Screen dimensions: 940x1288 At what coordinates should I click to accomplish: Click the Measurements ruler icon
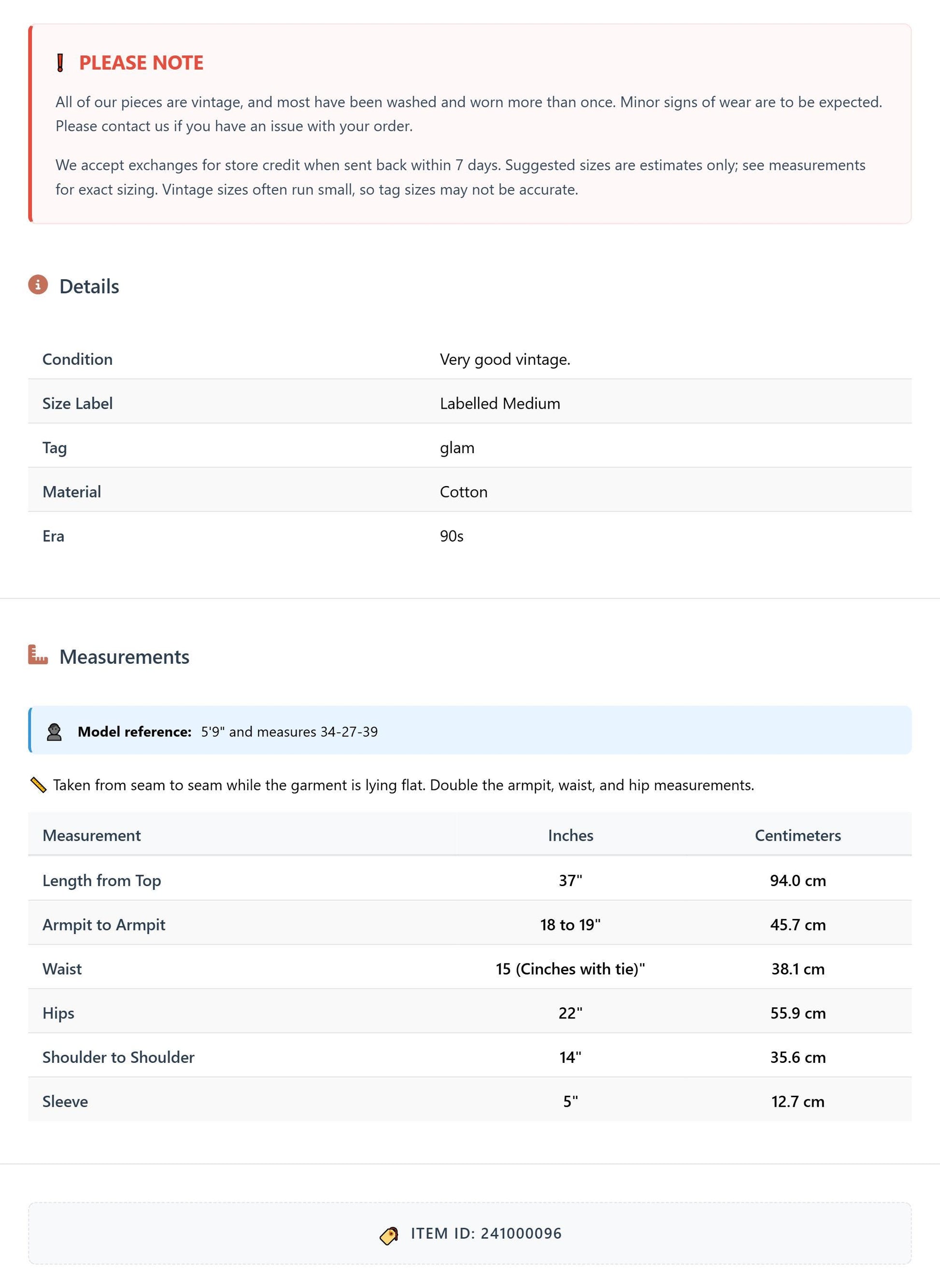(x=38, y=655)
